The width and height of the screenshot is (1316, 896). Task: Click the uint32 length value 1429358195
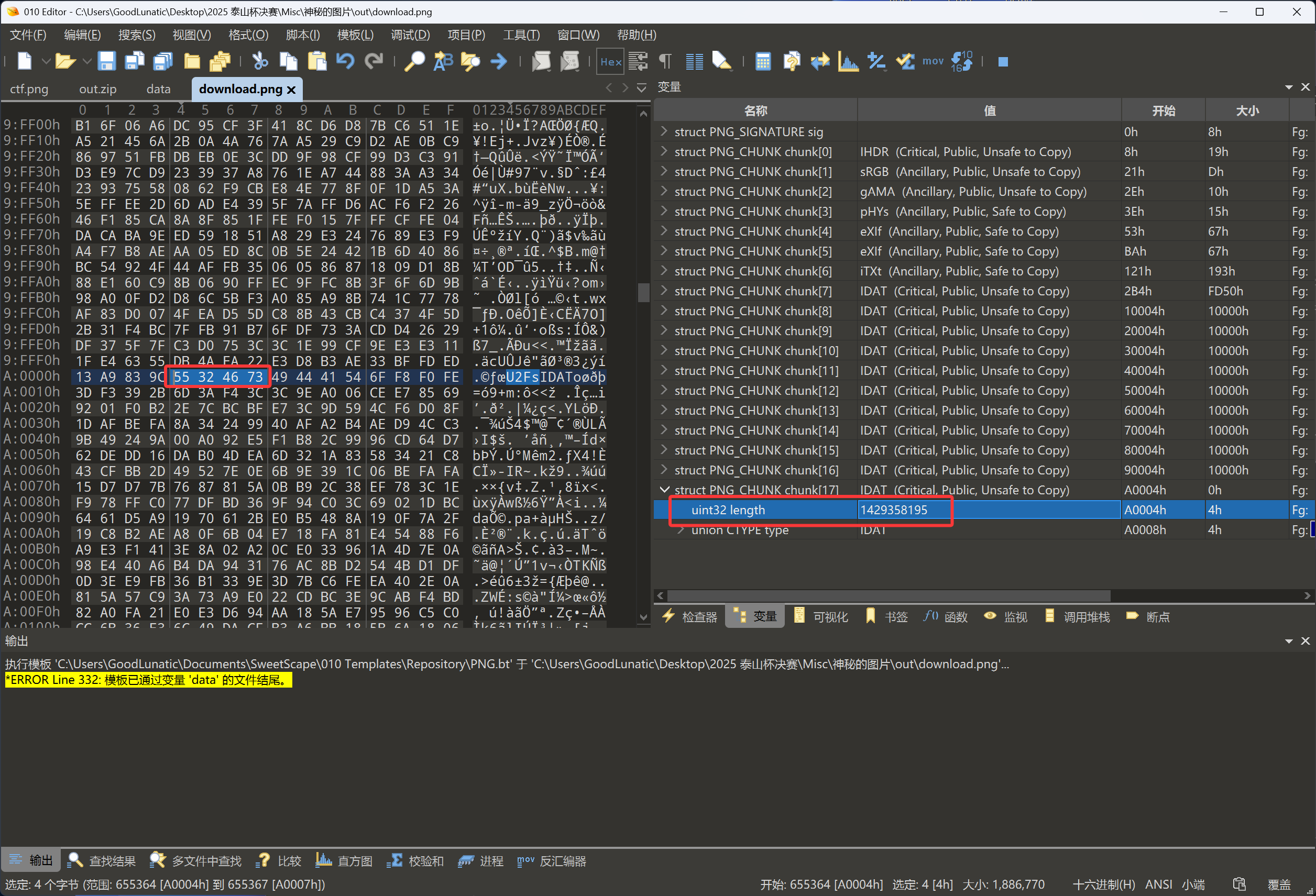click(894, 510)
